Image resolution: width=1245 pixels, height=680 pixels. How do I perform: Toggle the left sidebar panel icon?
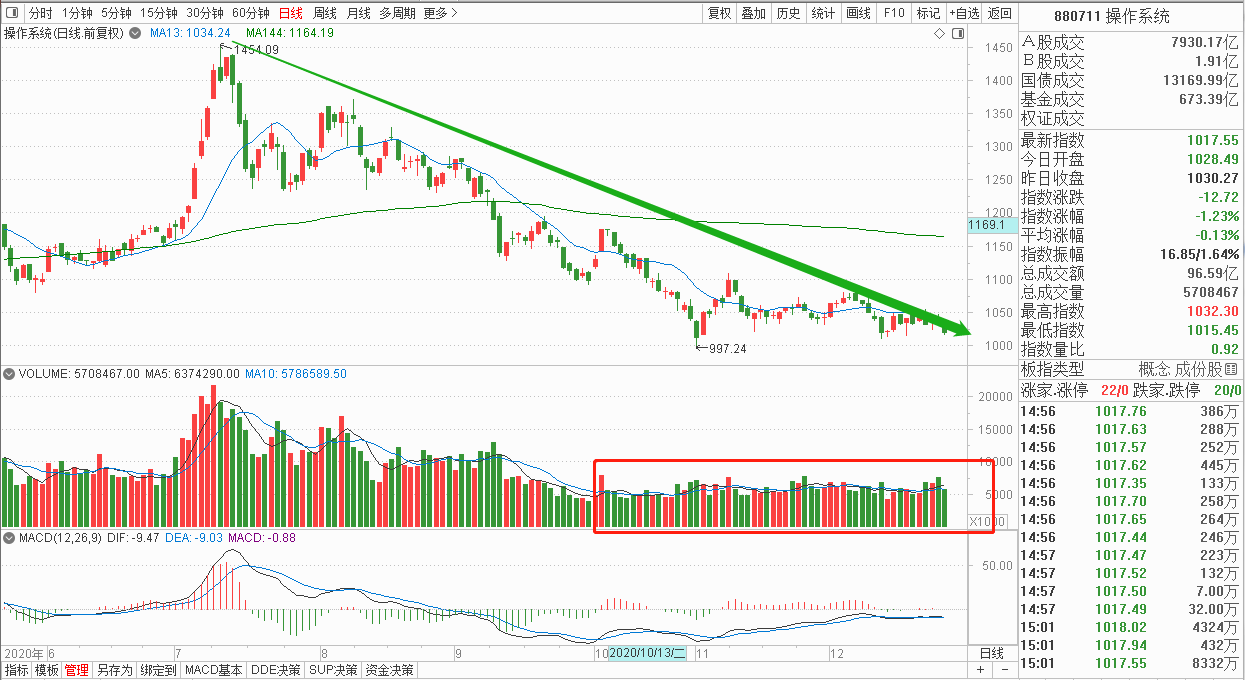11,14
